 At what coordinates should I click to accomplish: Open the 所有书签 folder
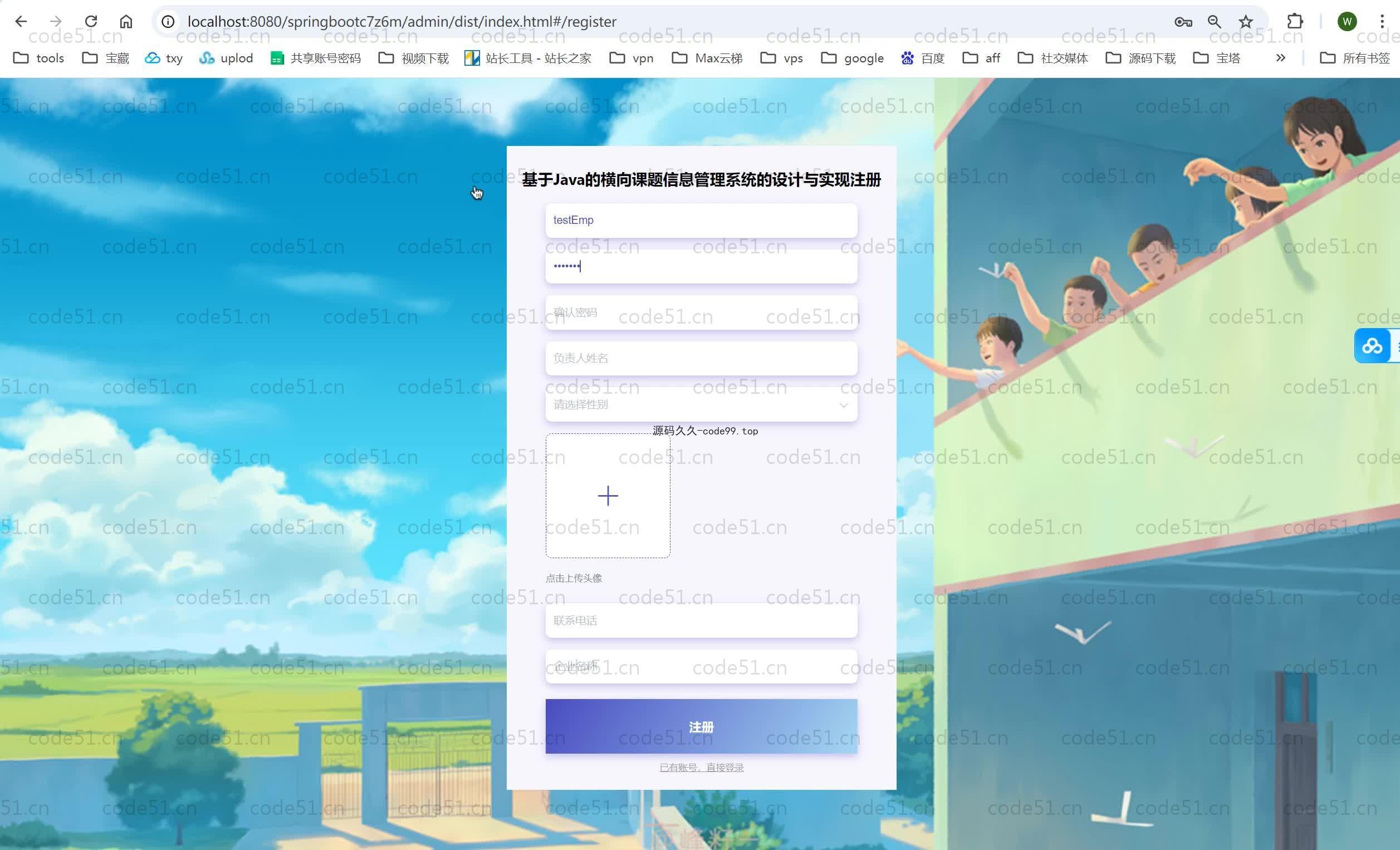pos(1355,58)
